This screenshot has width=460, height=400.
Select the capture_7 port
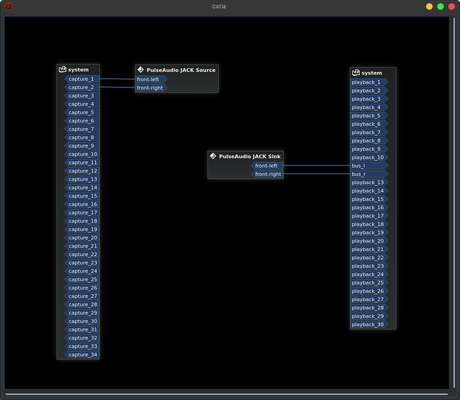click(82, 129)
